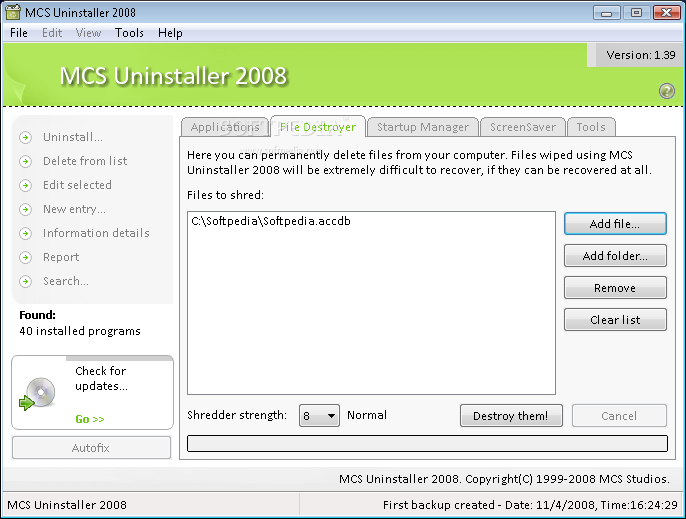Click the Destroy them! button
686x519 pixels.
click(x=511, y=415)
